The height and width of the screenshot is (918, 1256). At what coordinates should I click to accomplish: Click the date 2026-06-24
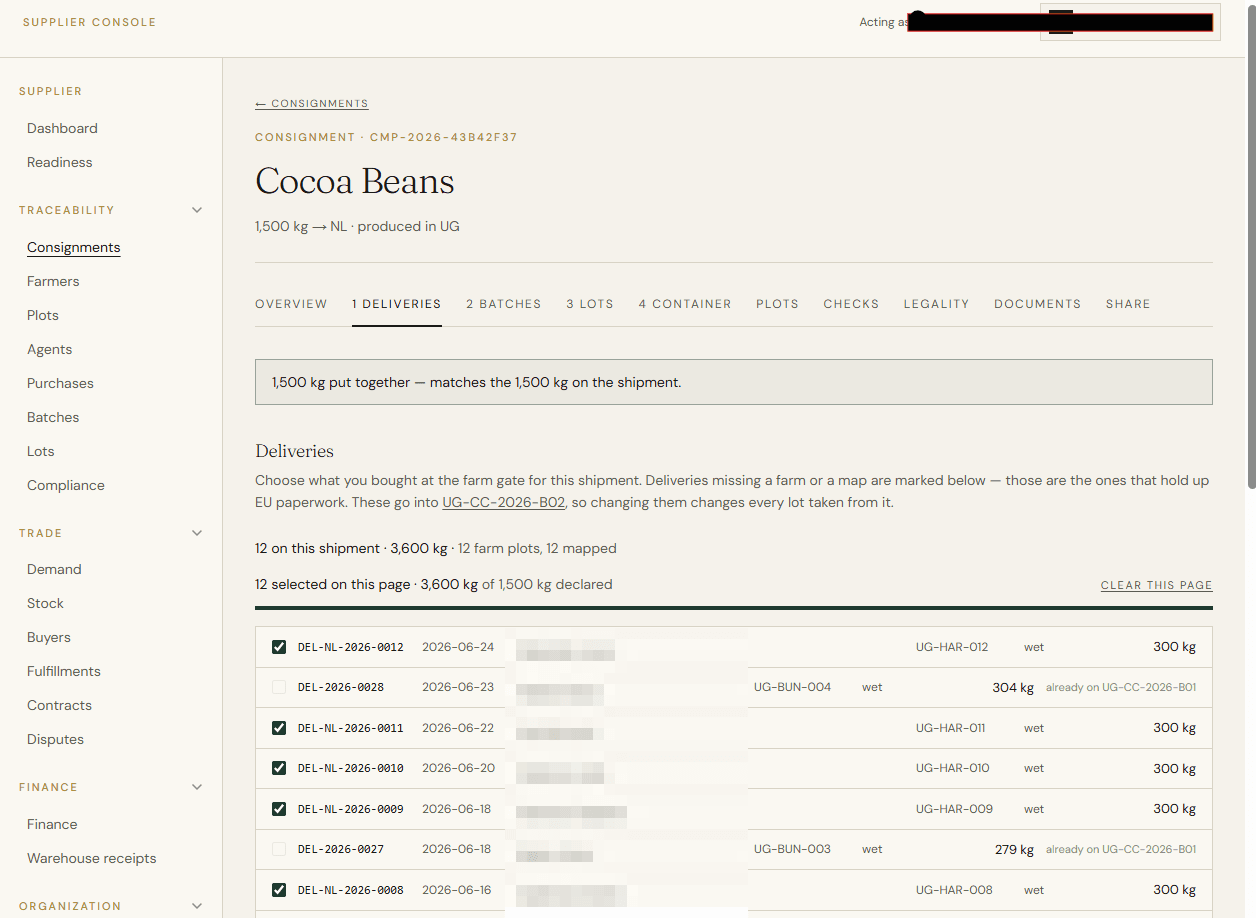(458, 647)
